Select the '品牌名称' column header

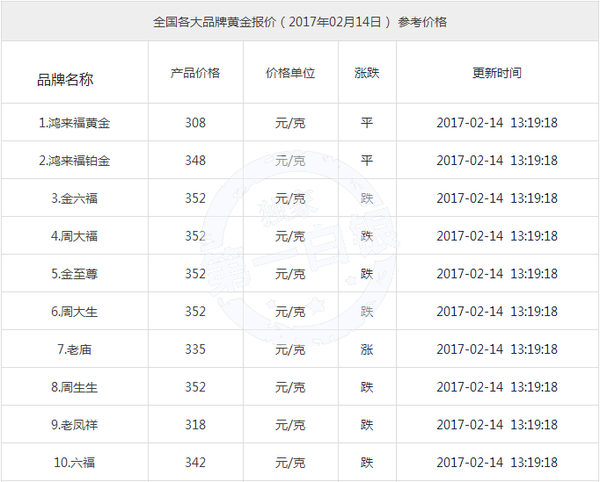tap(65, 80)
